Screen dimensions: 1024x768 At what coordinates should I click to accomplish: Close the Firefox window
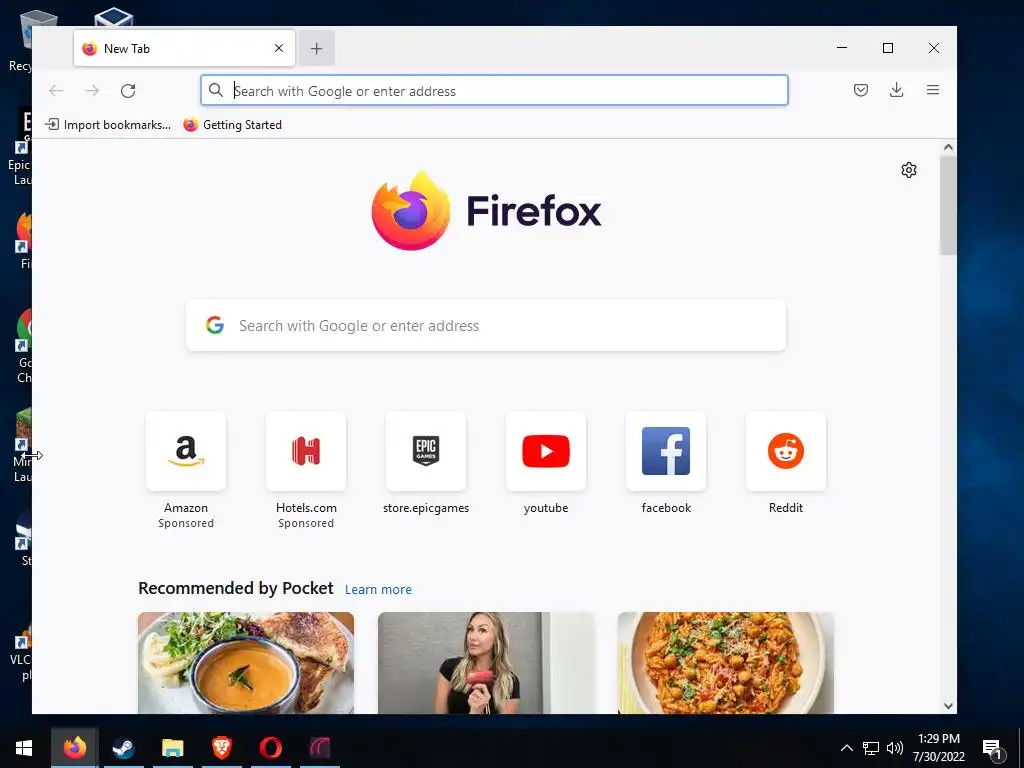coord(934,48)
